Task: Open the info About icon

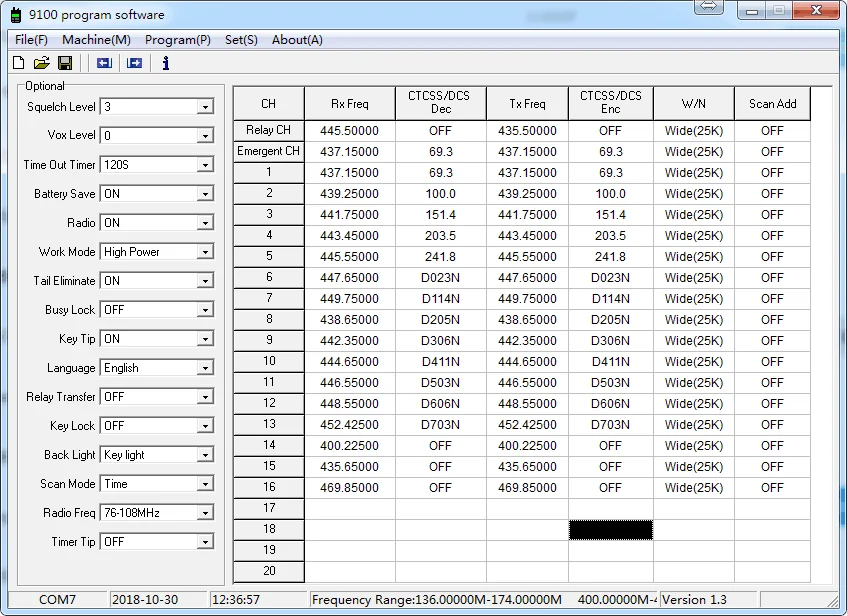Action: tap(166, 63)
